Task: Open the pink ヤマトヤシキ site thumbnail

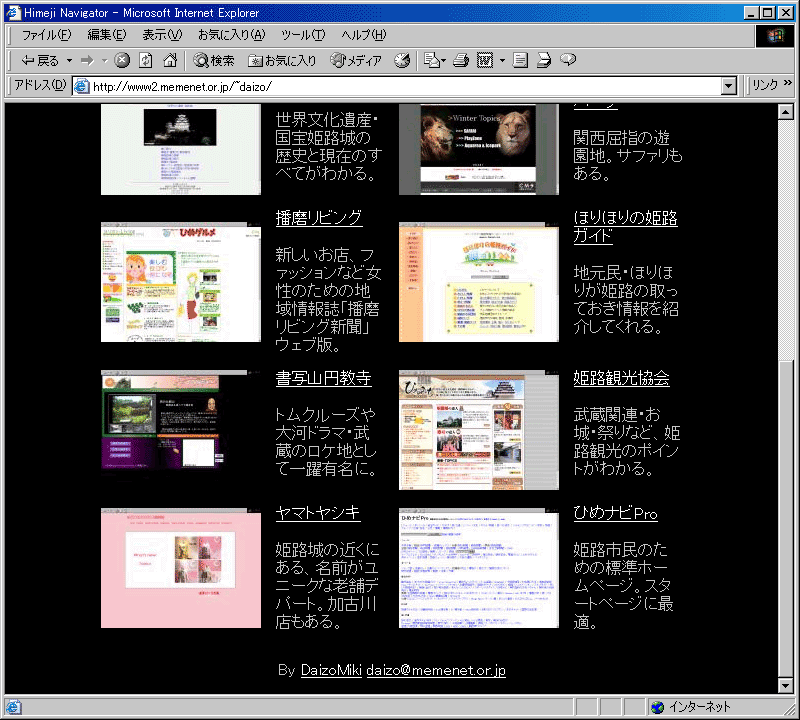Action: (x=181, y=568)
